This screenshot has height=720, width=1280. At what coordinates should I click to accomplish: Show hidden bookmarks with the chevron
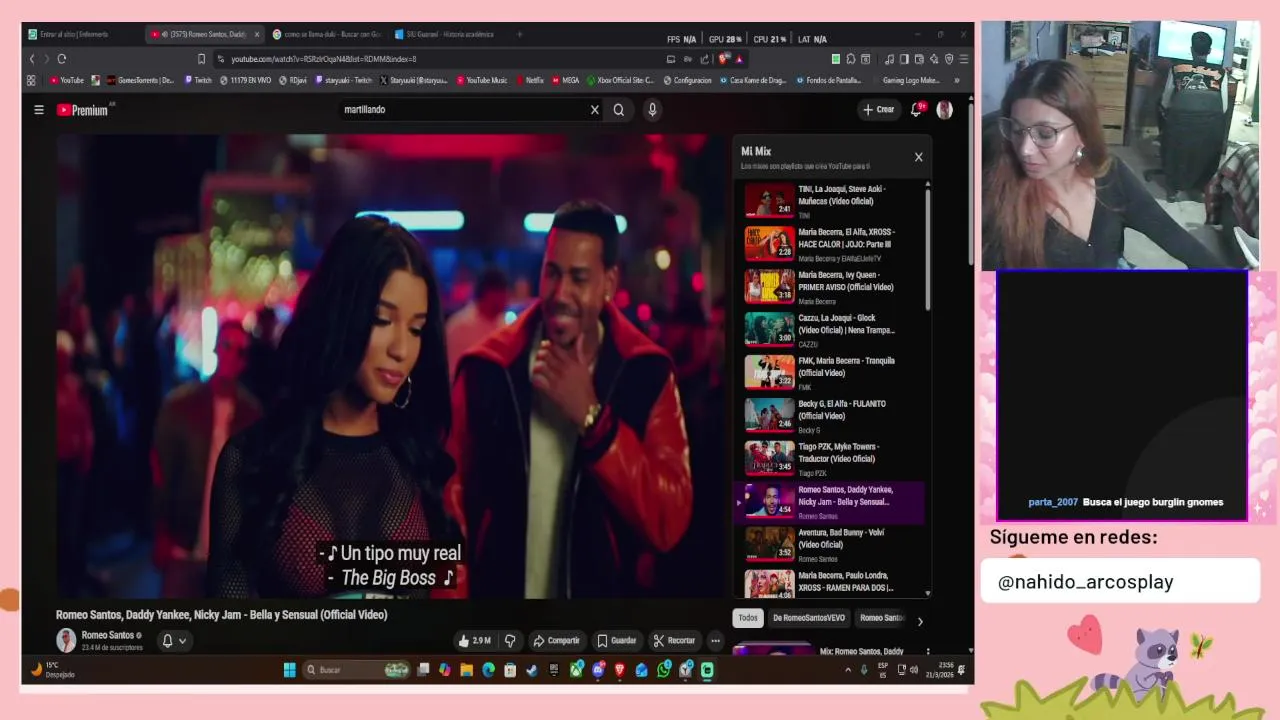click(x=957, y=80)
